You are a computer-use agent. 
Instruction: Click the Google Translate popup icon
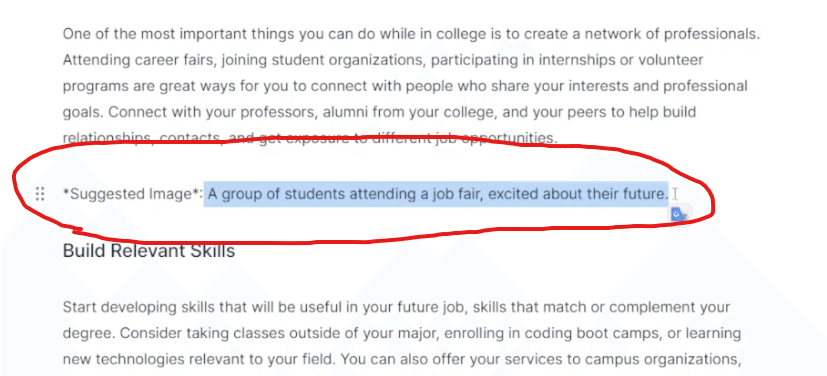(680, 214)
